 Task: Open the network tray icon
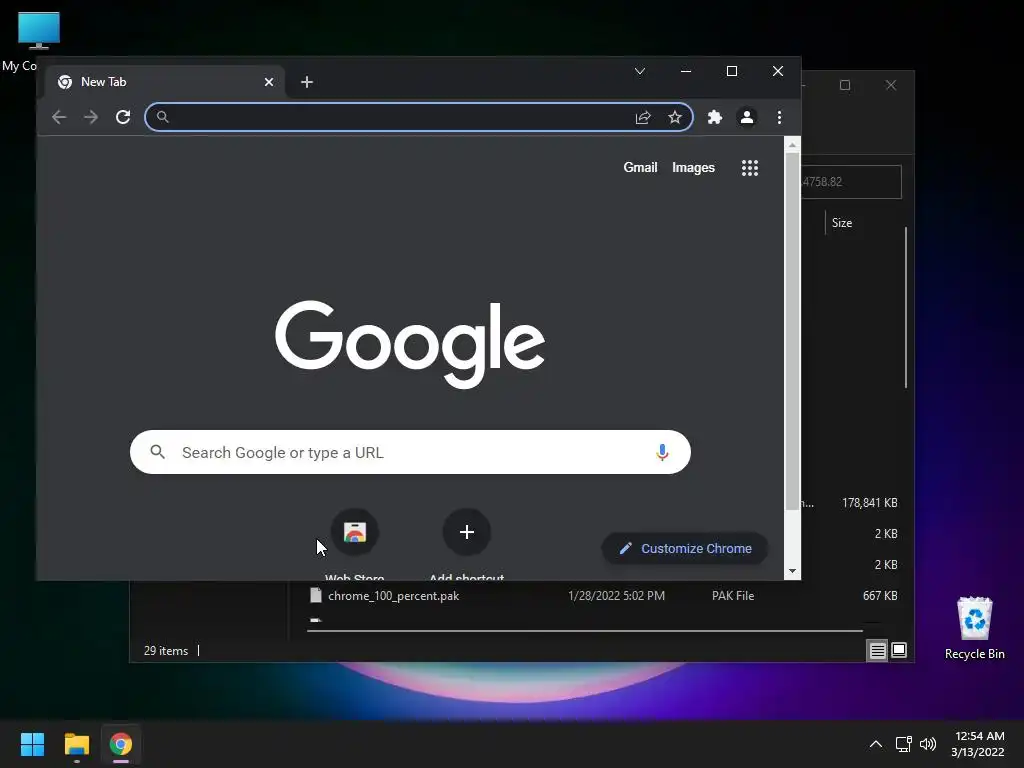(x=903, y=744)
